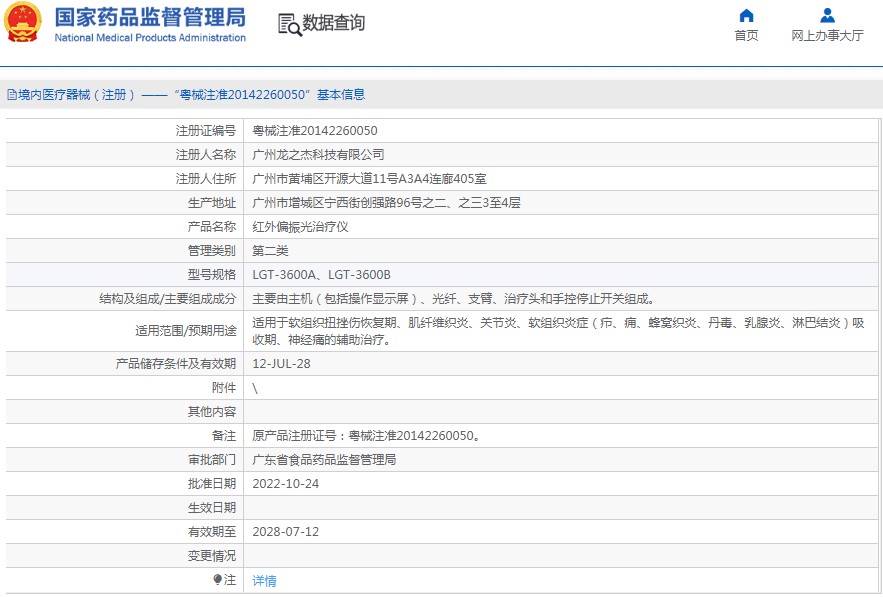Click the 数据查询 magnifier document icon
This screenshot has height=597, width=883.
click(x=289, y=24)
